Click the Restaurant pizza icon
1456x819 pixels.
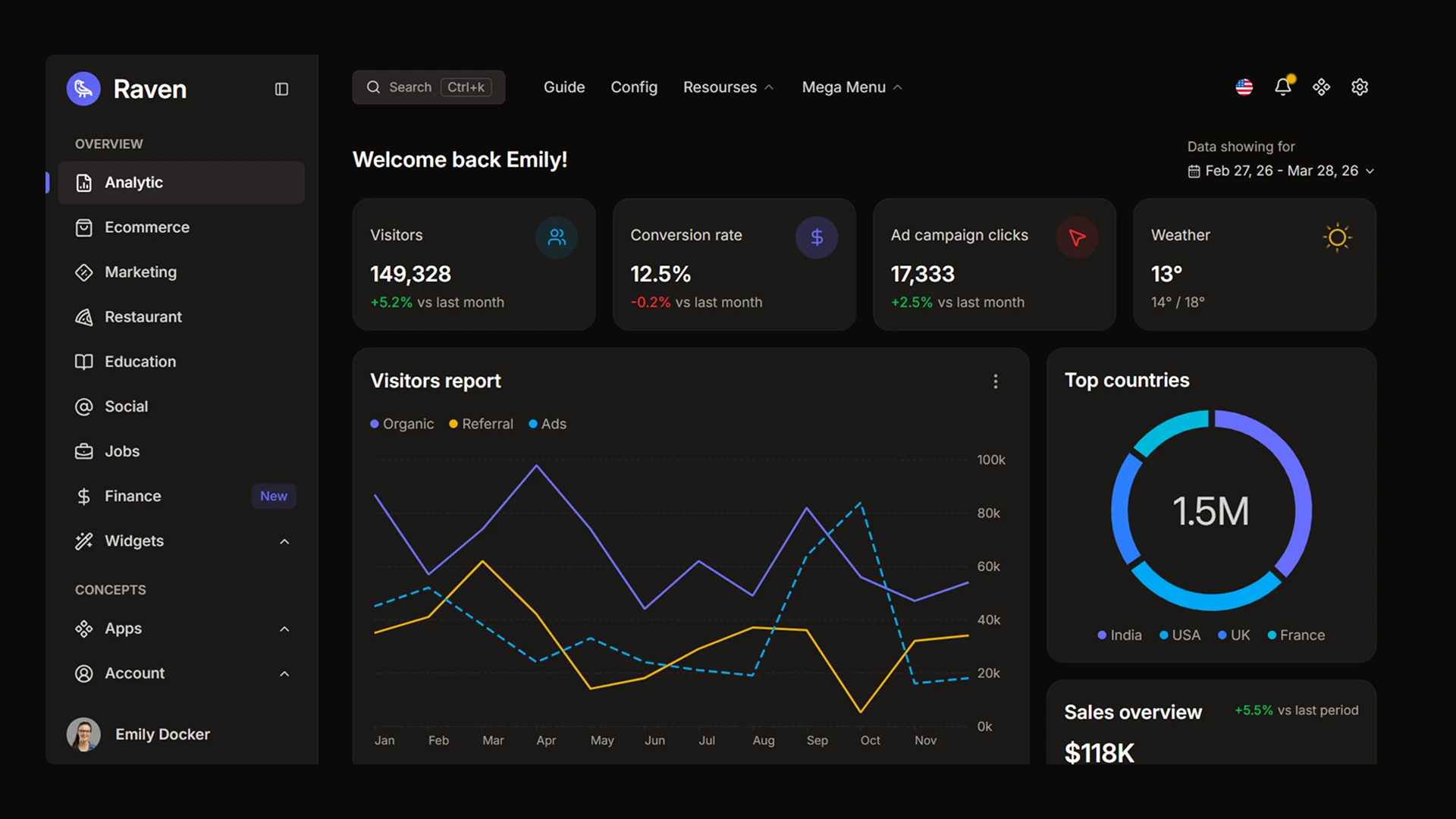point(83,317)
